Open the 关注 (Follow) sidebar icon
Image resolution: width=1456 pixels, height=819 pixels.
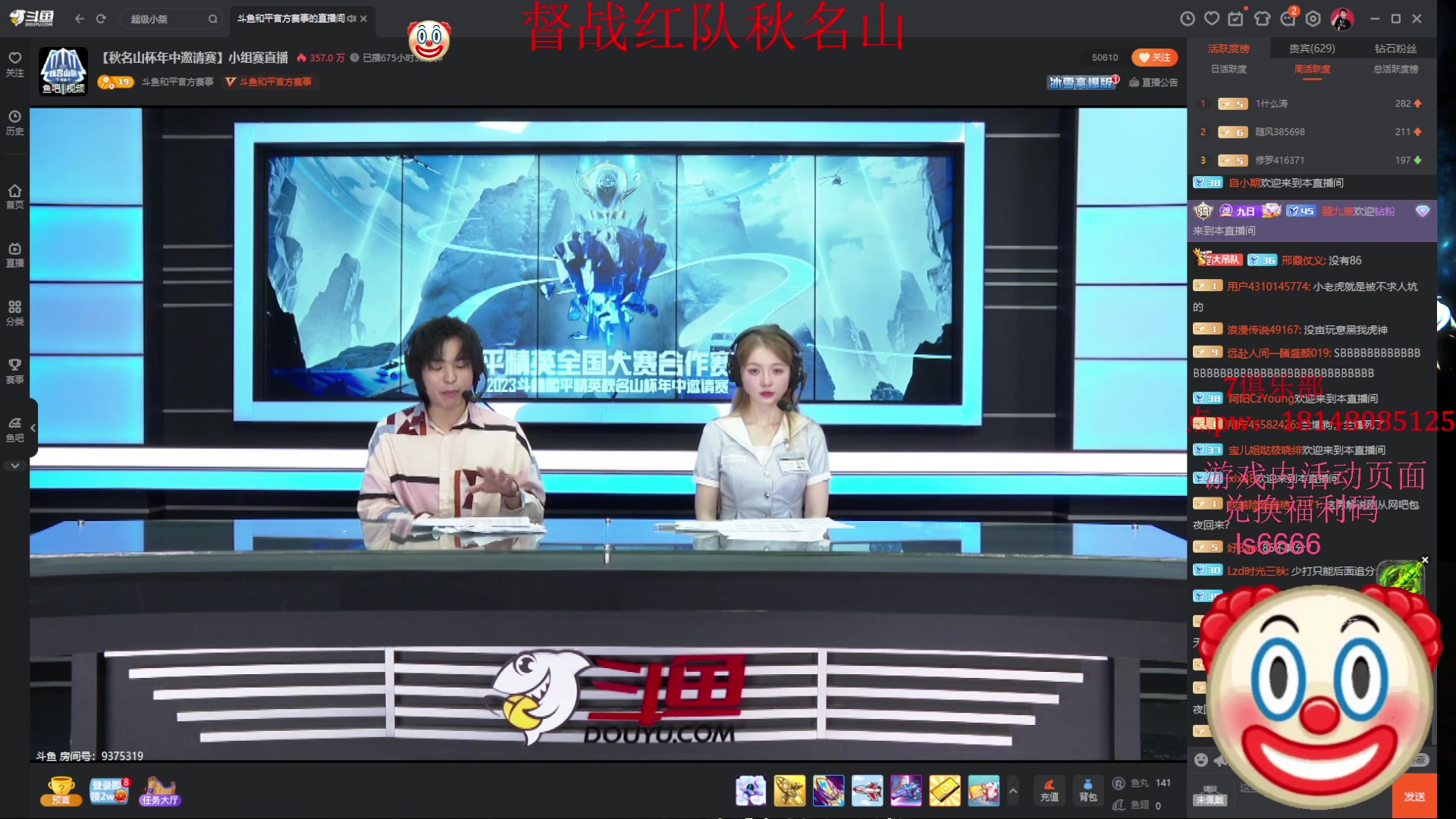click(14, 64)
